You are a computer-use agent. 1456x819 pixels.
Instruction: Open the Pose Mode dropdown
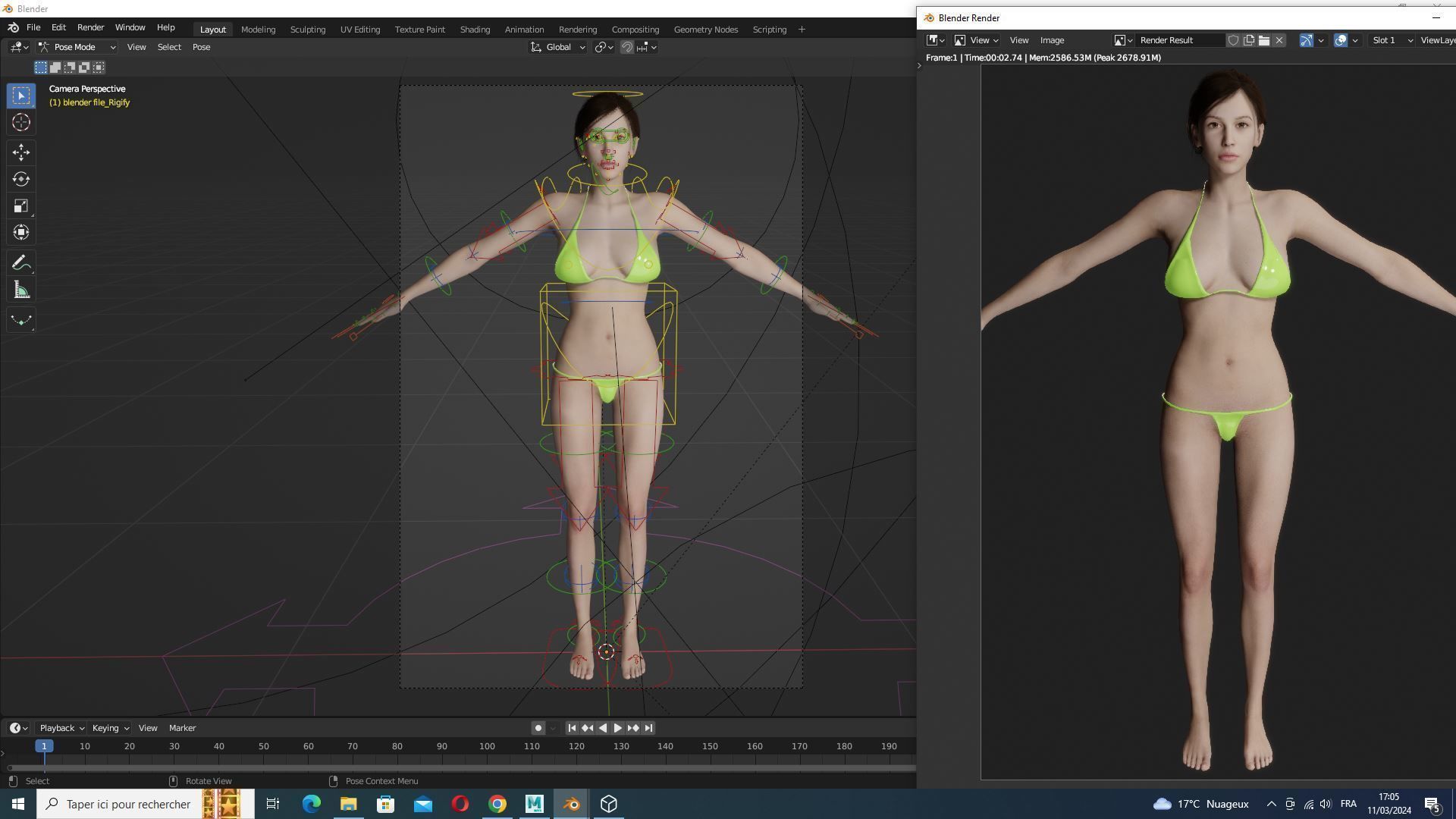77,47
